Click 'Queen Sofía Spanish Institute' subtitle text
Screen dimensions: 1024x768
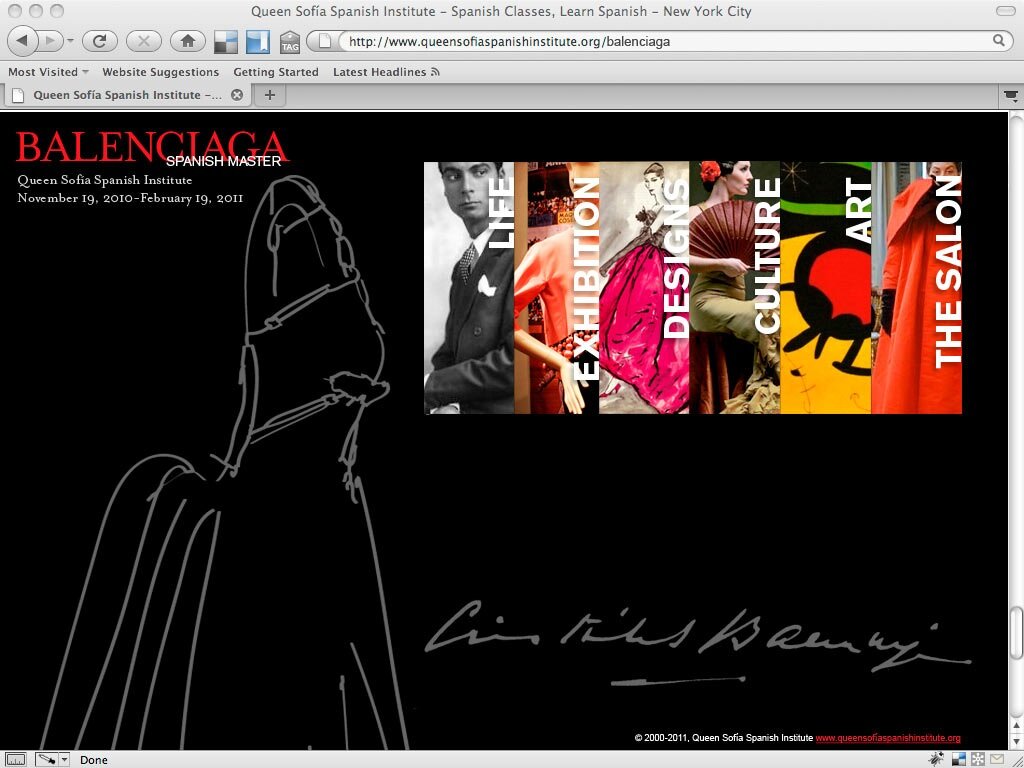pos(104,180)
